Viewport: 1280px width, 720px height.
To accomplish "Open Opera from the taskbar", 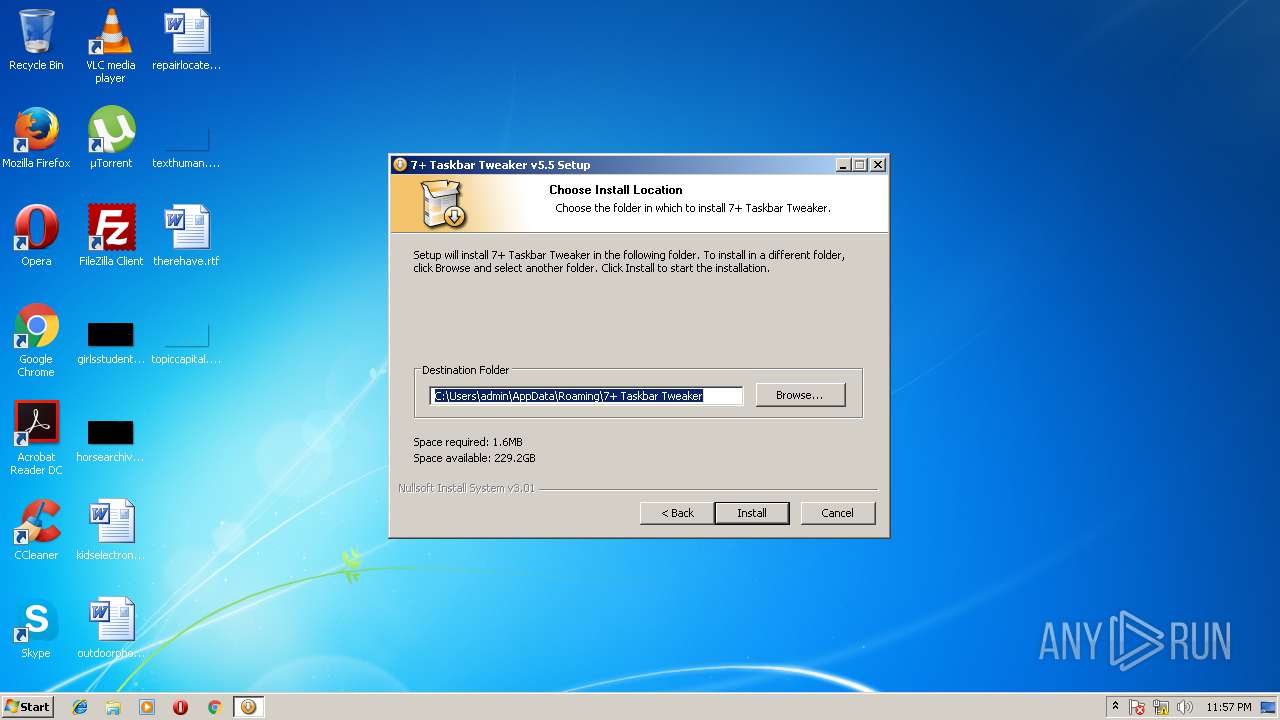I will [181, 707].
